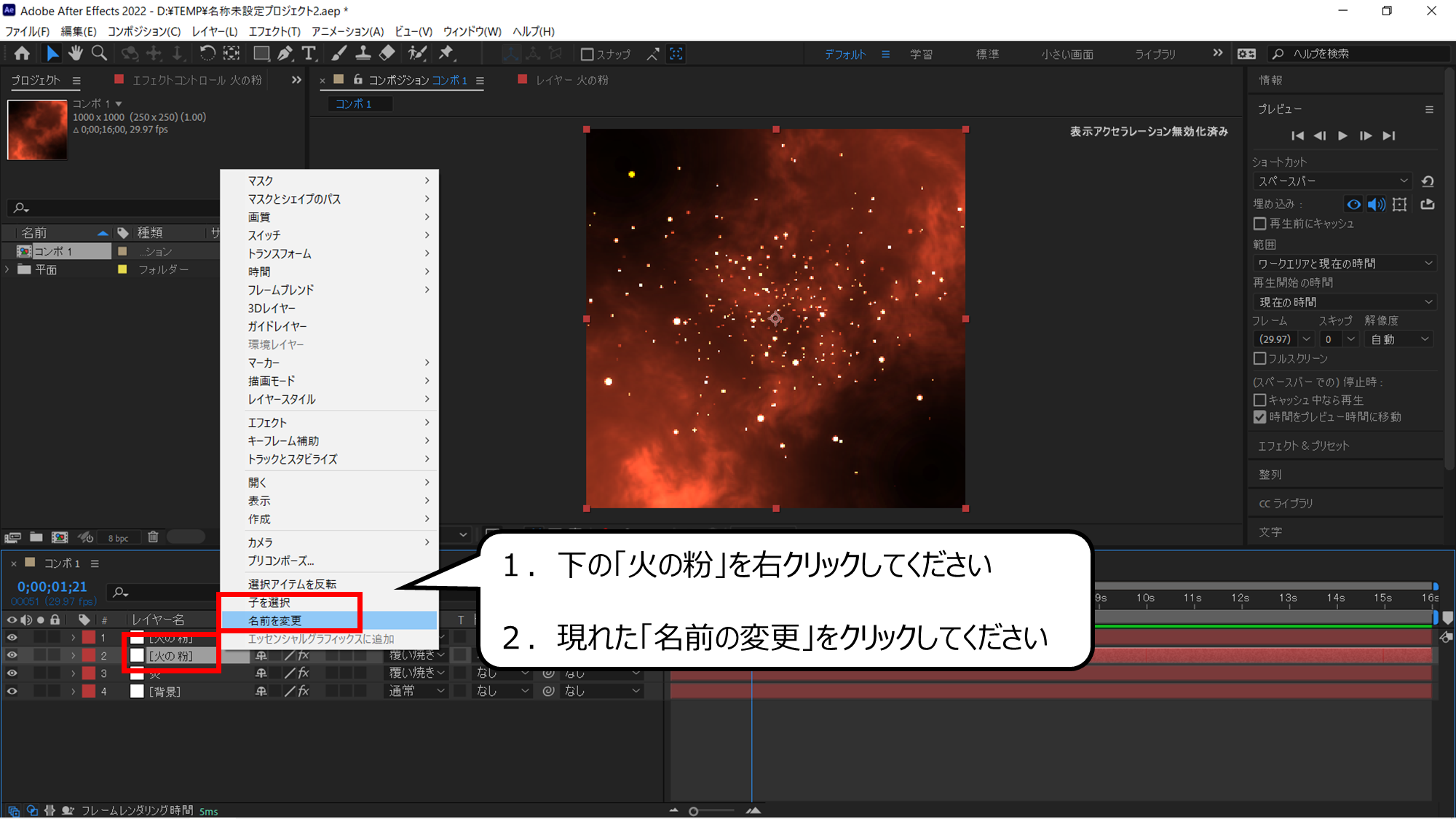The image size is (1456, 819).
Task: Open the 現在の時間 playback start dropdown
Action: [1345, 302]
